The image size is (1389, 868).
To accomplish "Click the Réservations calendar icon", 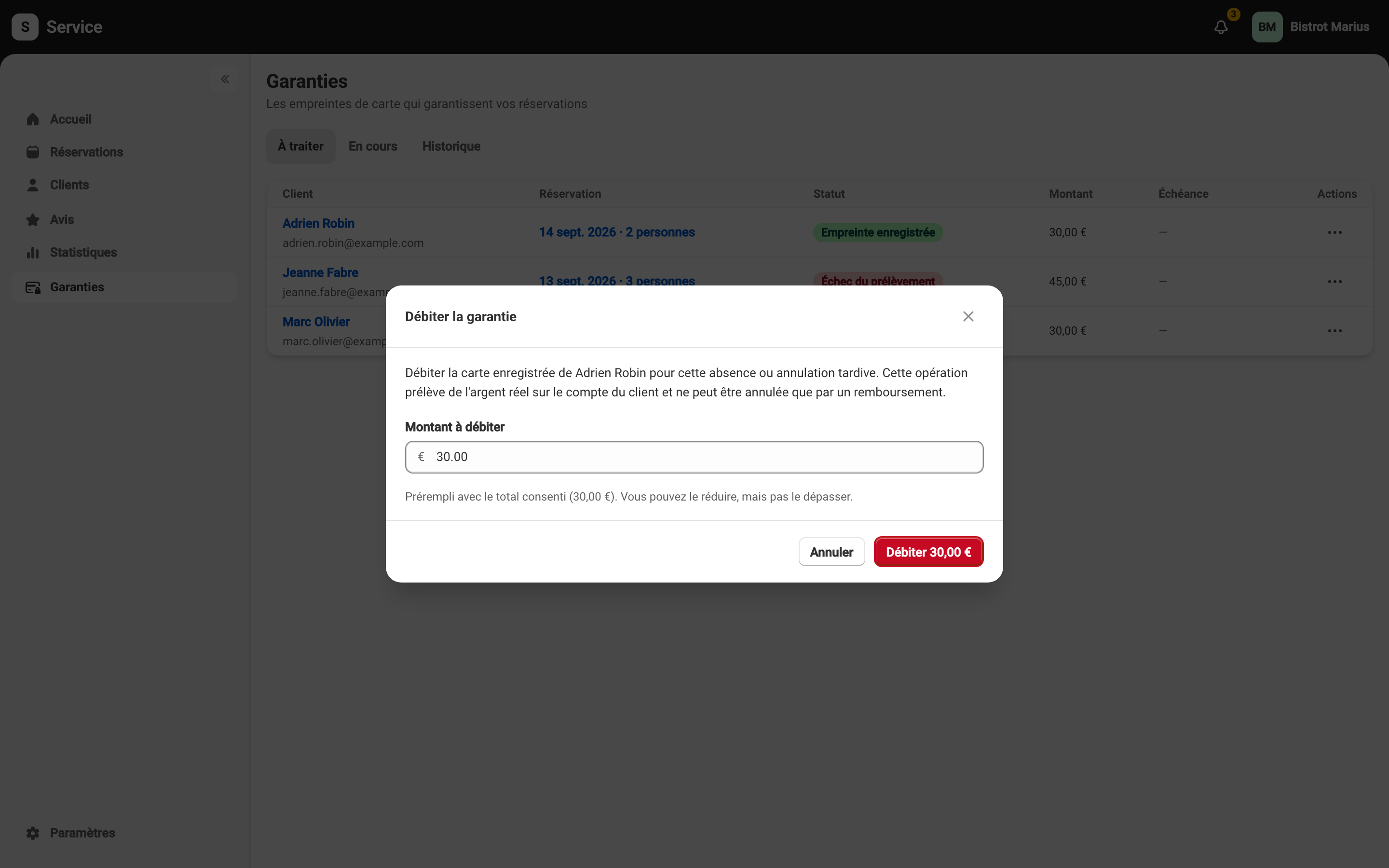I will (x=33, y=152).
